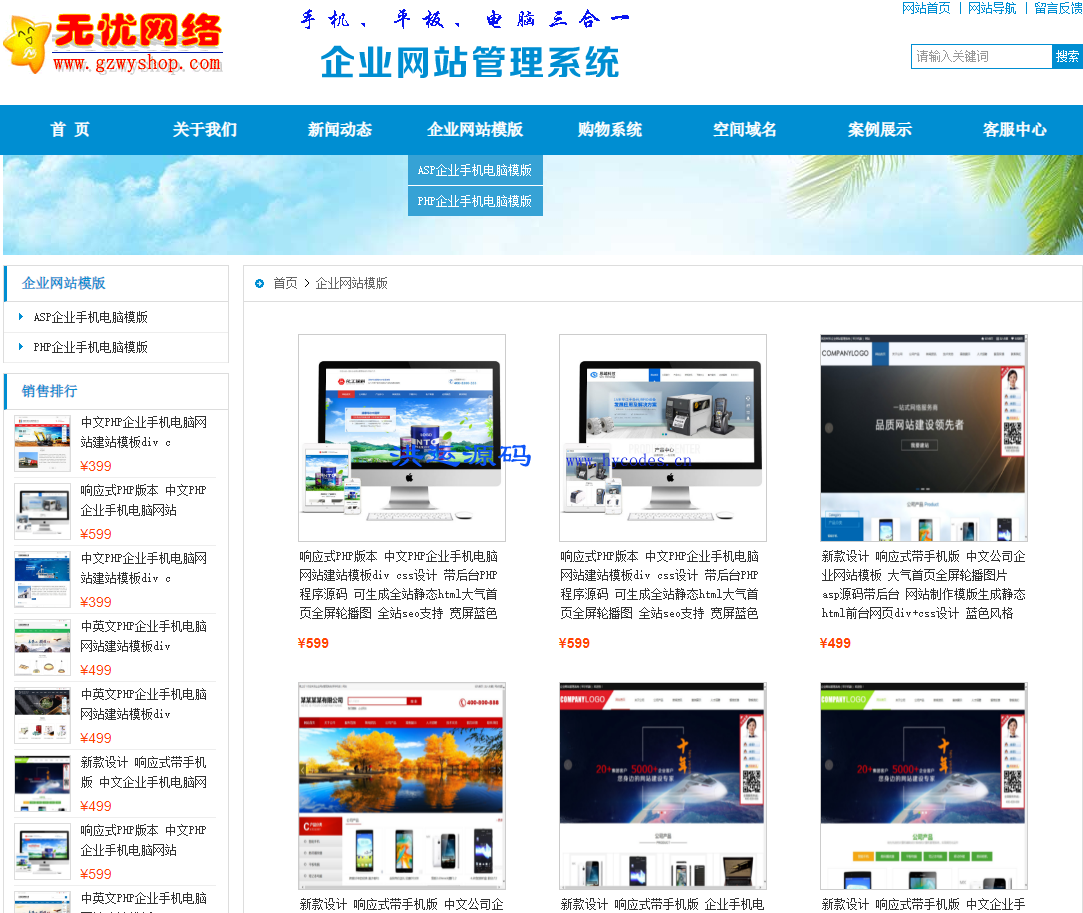
Task: Click the arrow bullet beside PHP企业手机电脑模版 in sidebar
Action: pyautogui.click(x=21, y=347)
